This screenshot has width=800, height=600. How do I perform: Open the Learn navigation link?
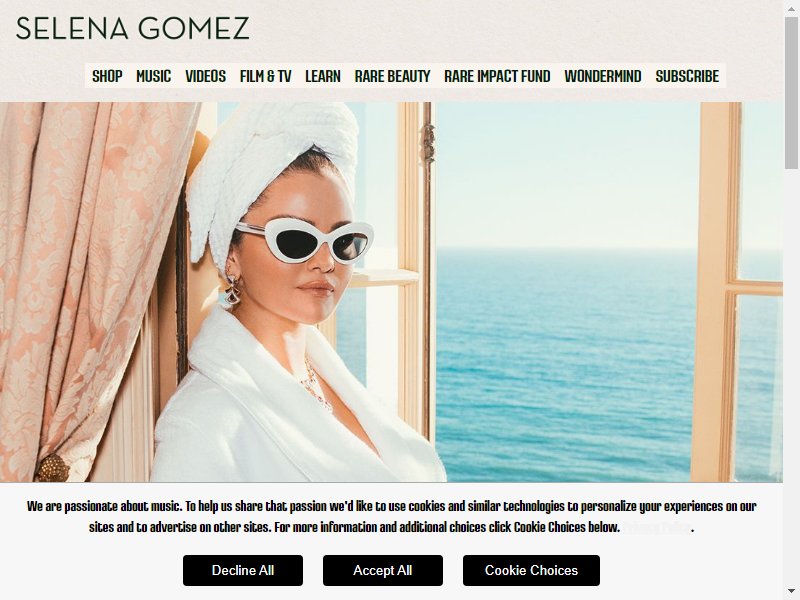pos(323,77)
